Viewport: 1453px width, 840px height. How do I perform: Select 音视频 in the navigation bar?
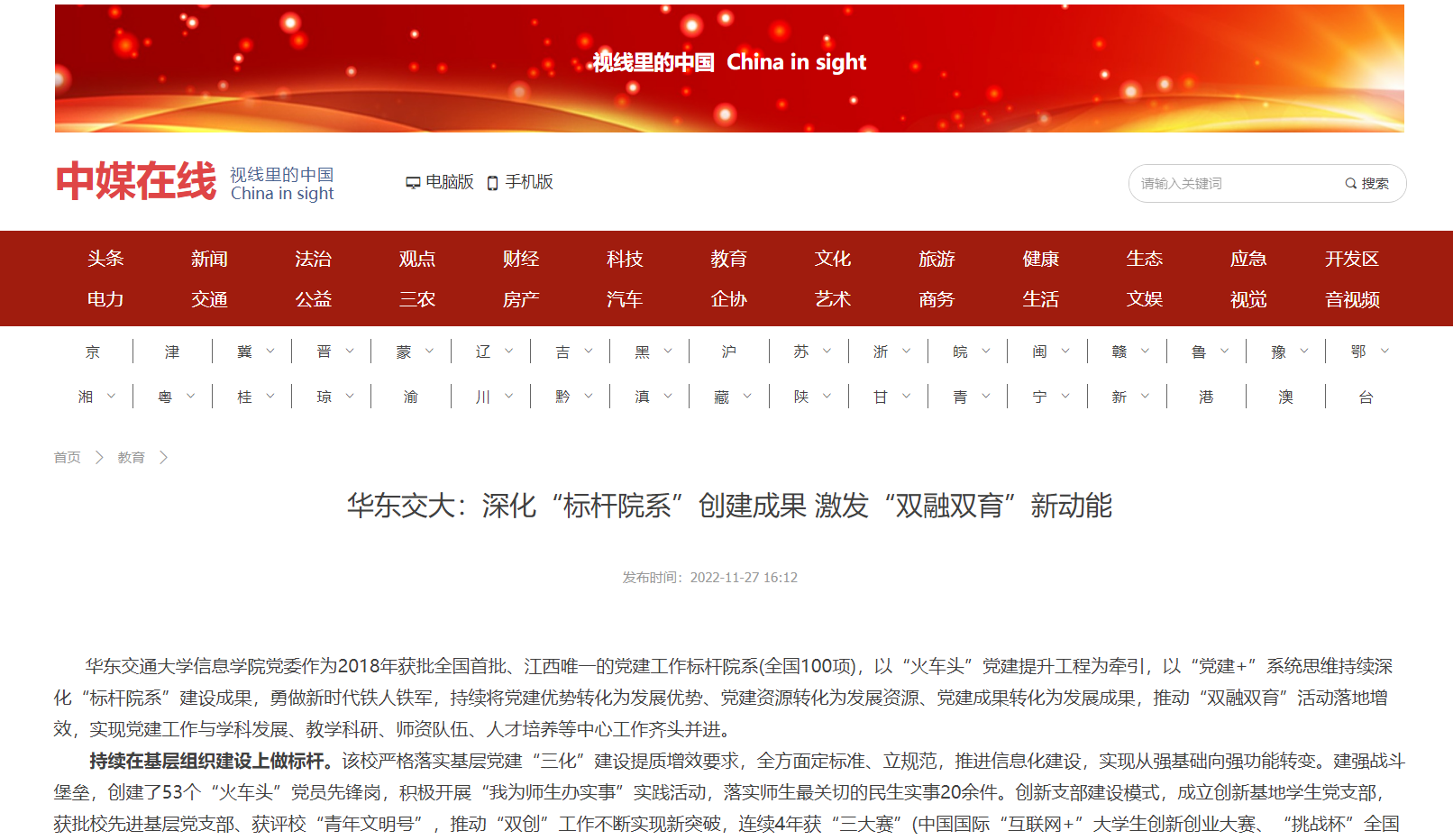click(1352, 300)
